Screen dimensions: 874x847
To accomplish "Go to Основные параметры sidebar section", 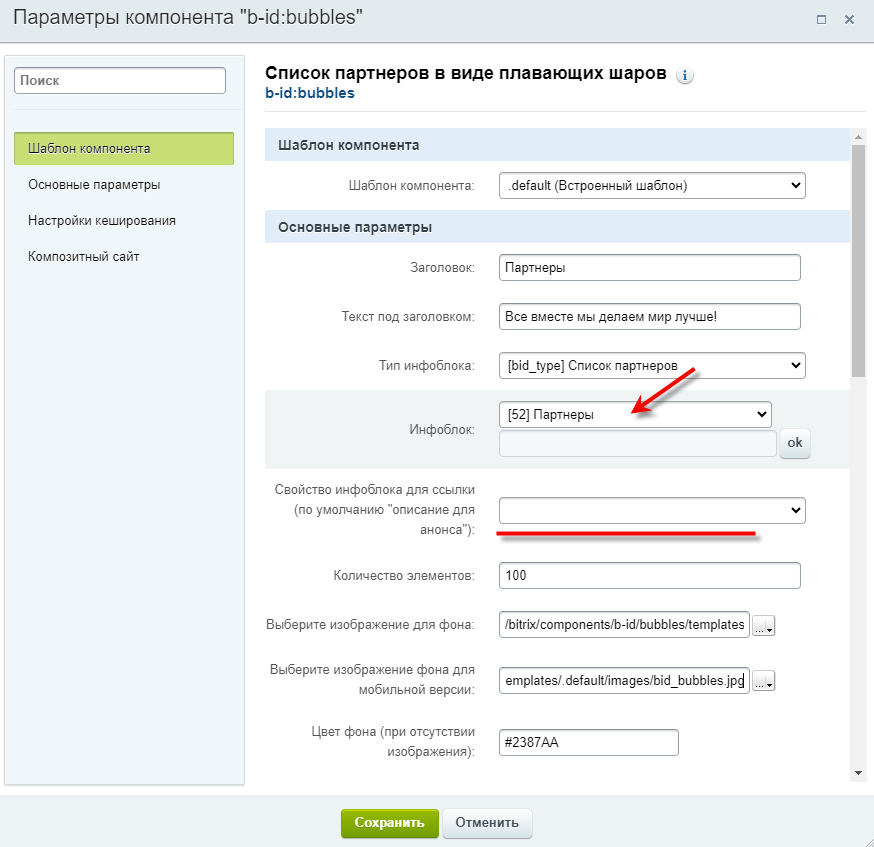I will pyautogui.click(x=94, y=184).
